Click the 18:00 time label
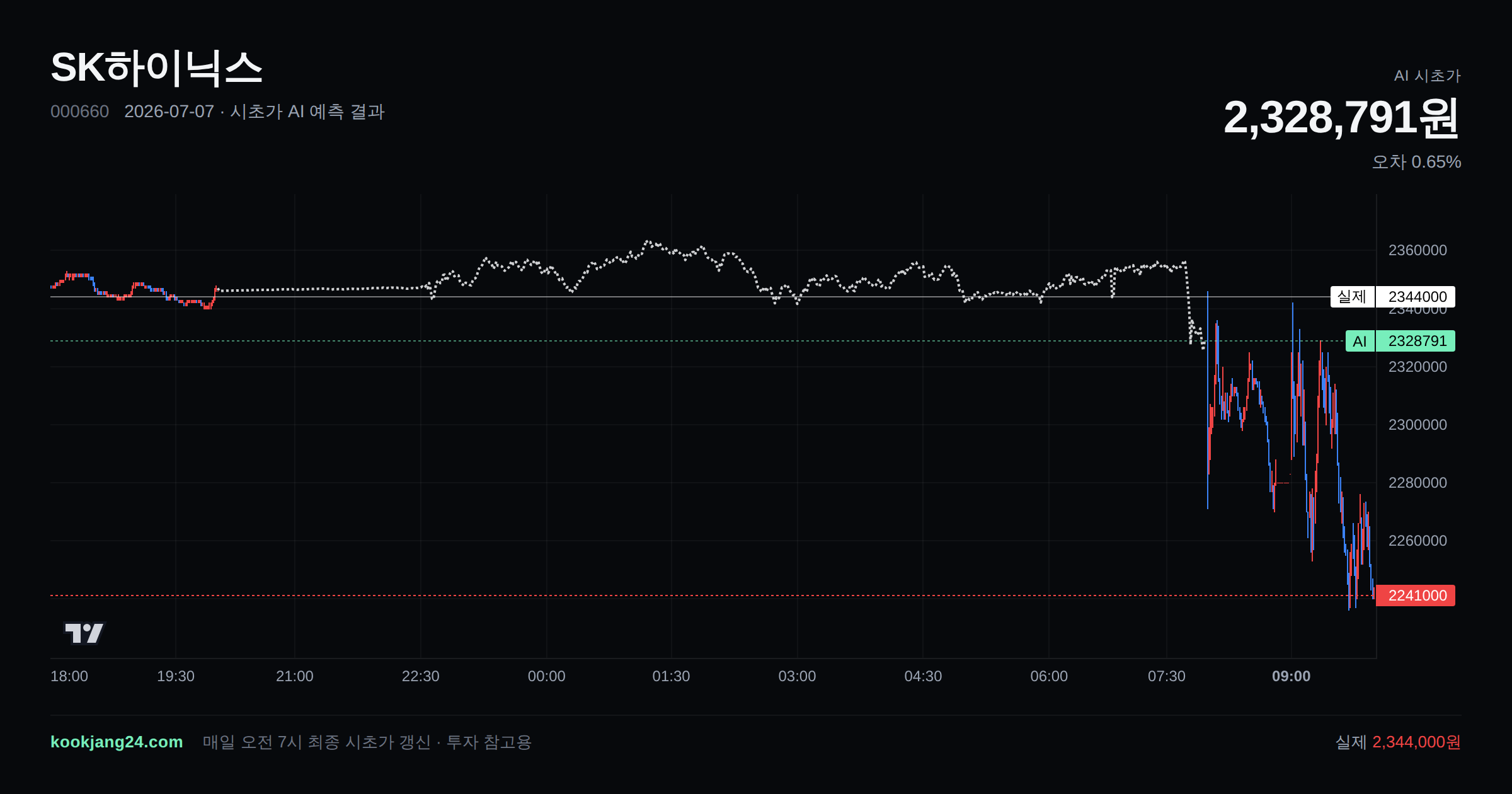 [69, 676]
